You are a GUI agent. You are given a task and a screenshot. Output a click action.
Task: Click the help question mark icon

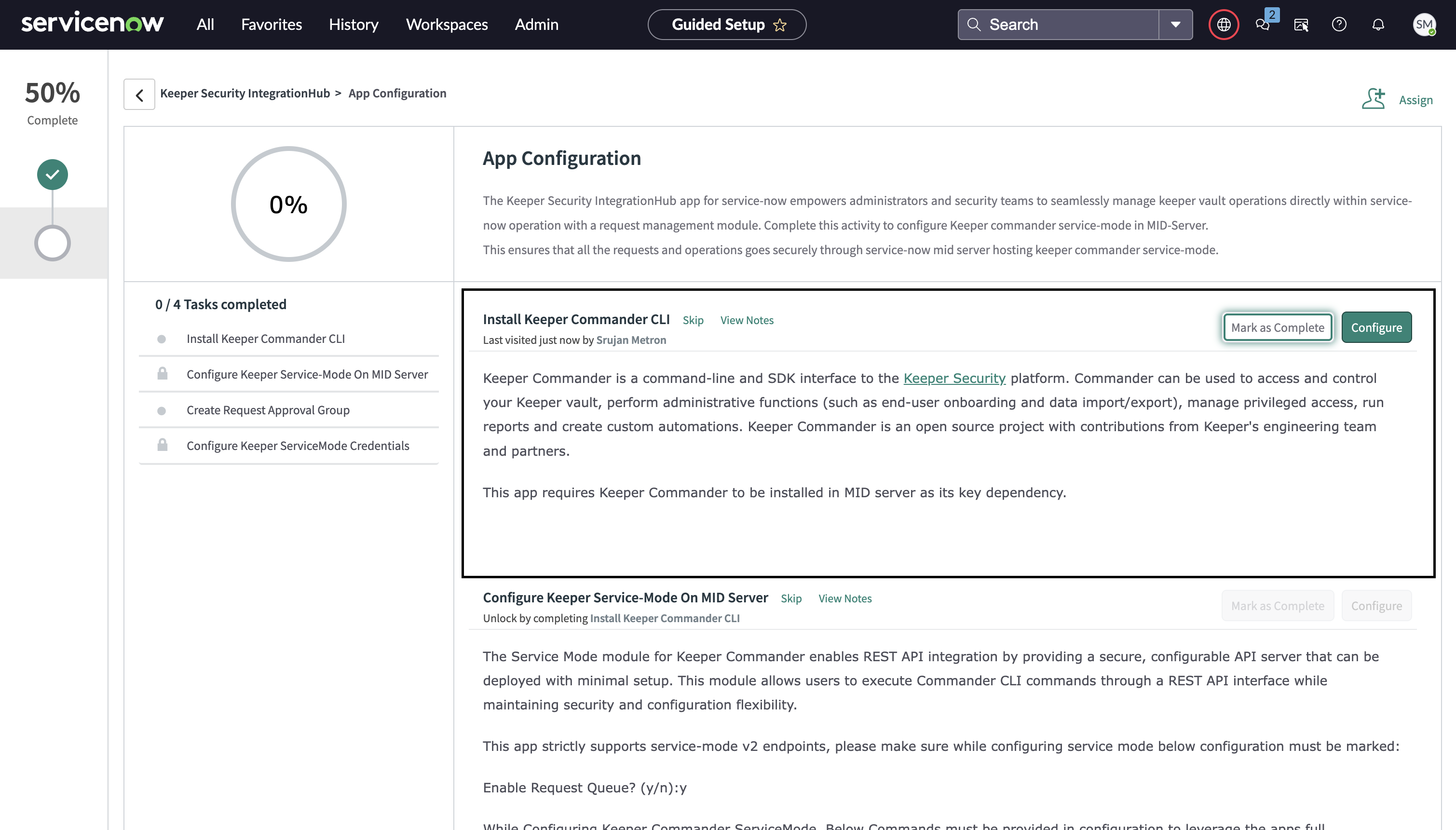[x=1339, y=25]
